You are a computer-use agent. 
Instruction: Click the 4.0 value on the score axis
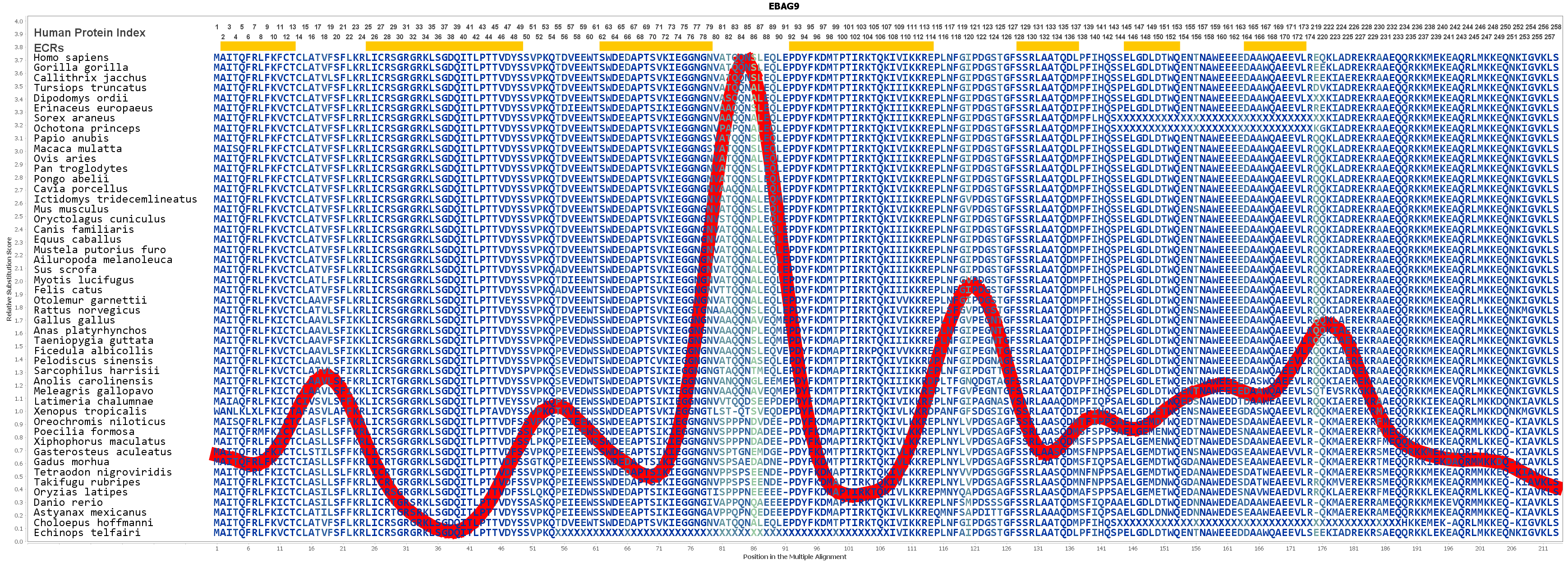click(x=18, y=21)
